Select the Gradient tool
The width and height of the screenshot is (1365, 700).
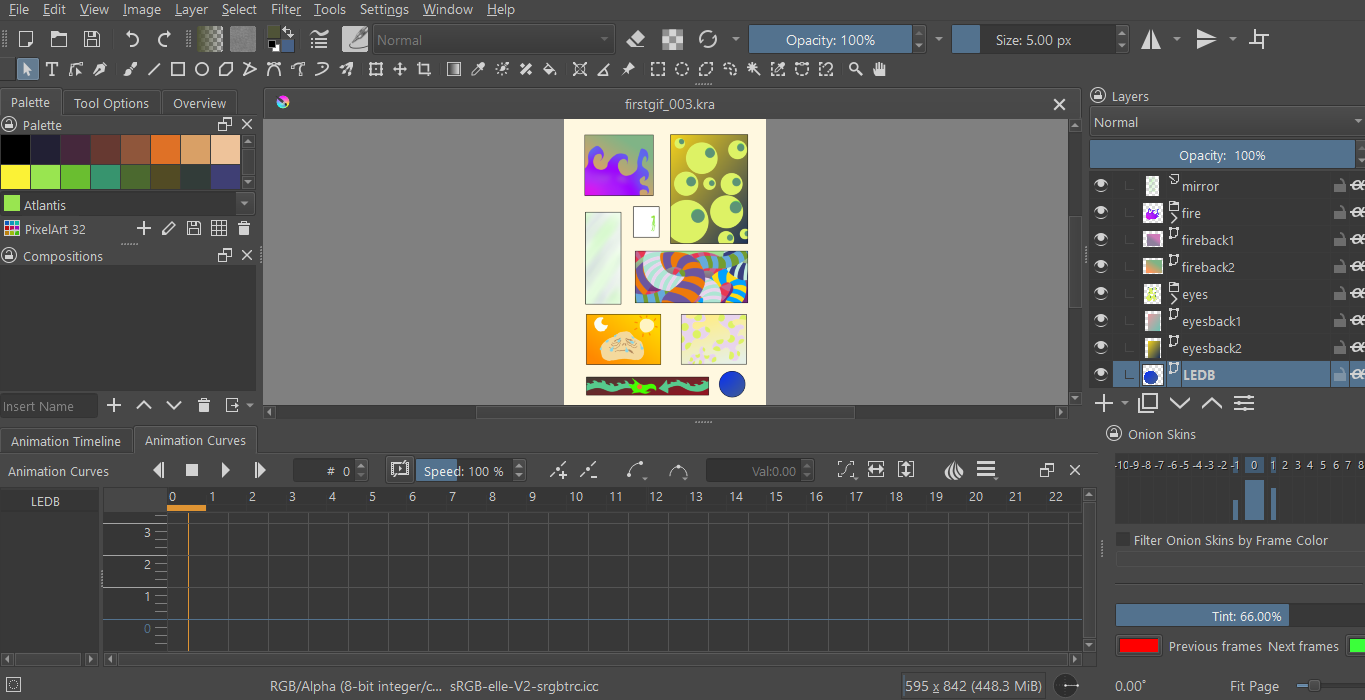[x=452, y=69]
